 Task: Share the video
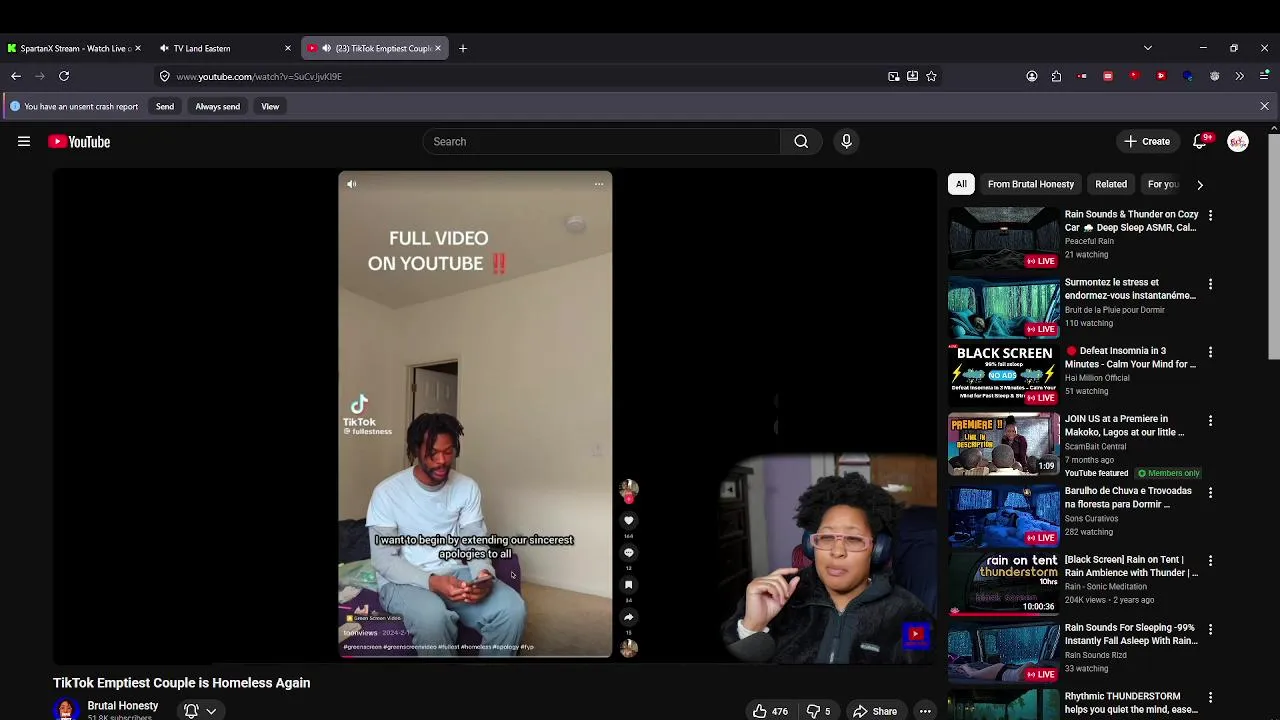(x=875, y=711)
